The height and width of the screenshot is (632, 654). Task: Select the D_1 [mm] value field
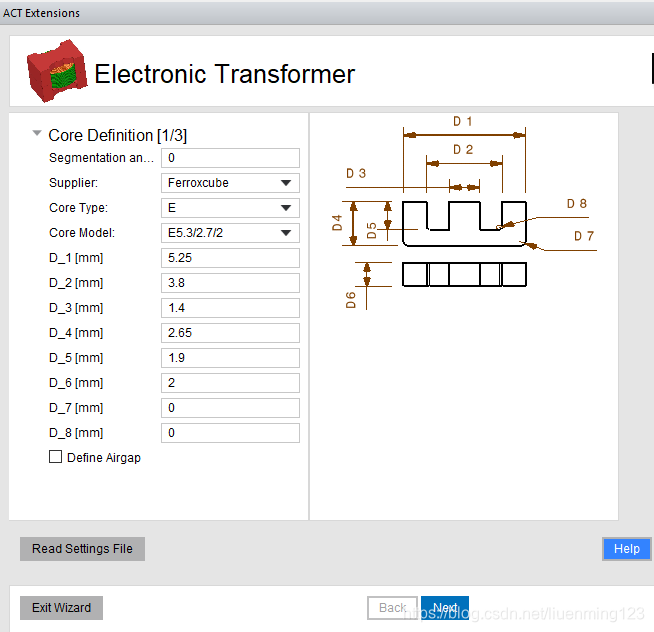[x=230, y=258]
